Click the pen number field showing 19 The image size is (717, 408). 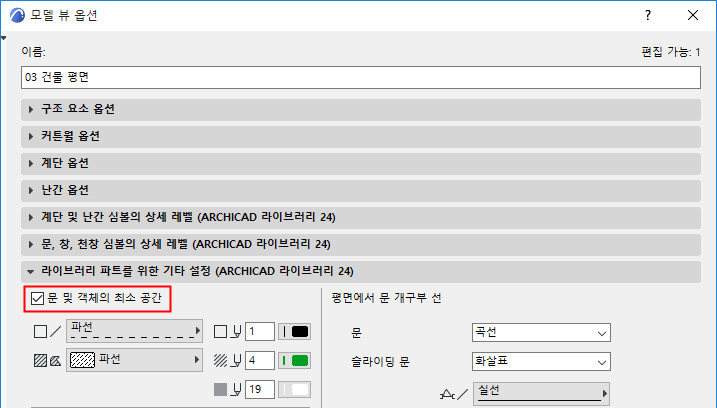[x=260, y=390]
